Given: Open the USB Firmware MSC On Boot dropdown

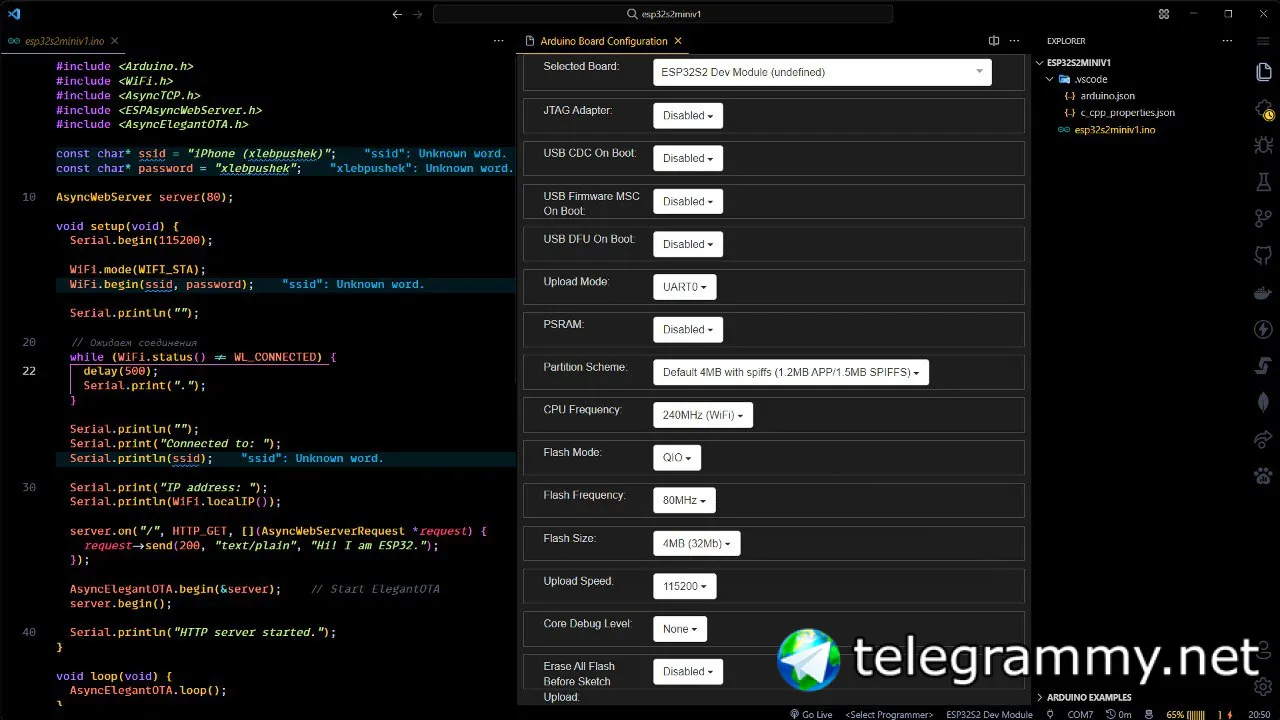Looking at the screenshot, I should click(x=688, y=201).
